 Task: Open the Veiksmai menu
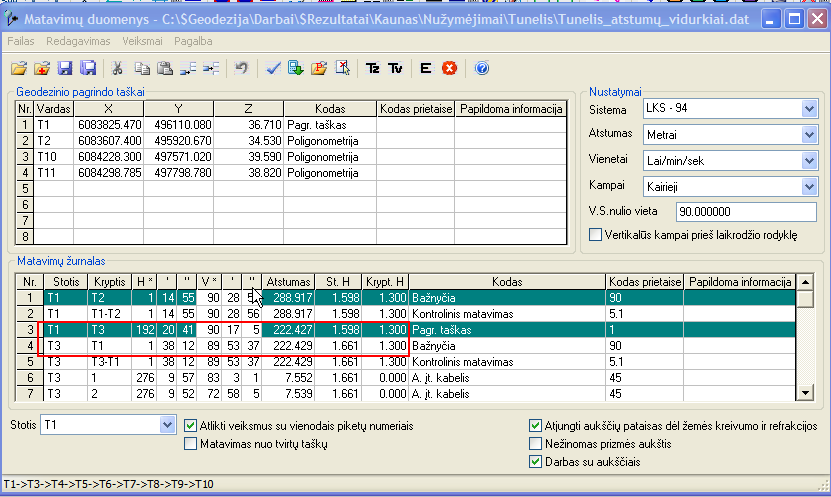[142, 41]
